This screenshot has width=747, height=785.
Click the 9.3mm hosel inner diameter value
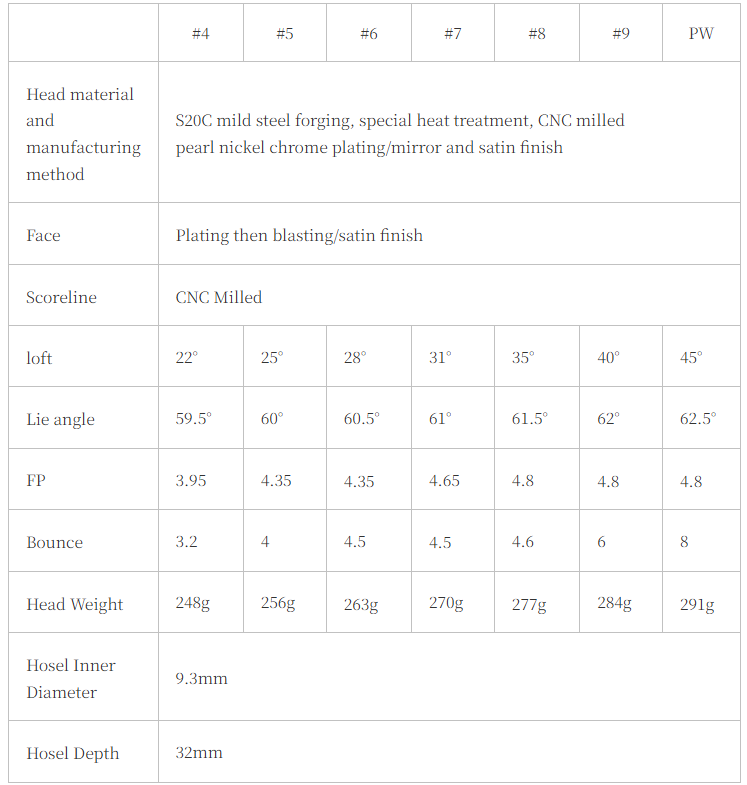pyautogui.click(x=201, y=678)
